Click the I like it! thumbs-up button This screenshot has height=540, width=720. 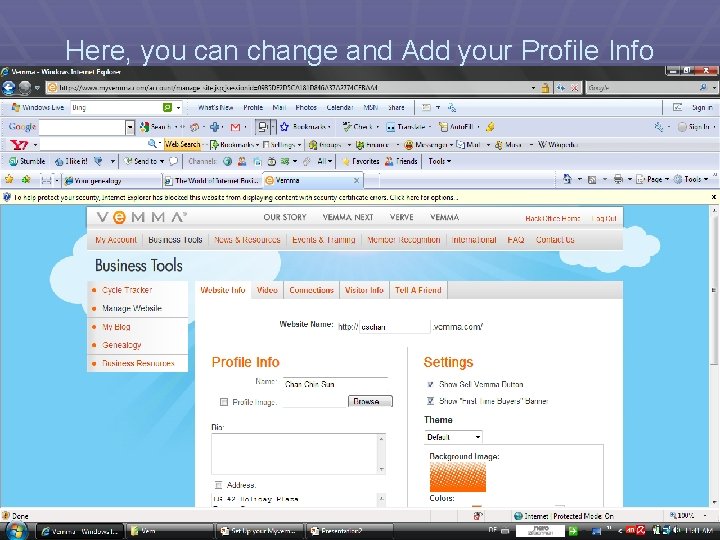pyautogui.click(x=71, y=161)
